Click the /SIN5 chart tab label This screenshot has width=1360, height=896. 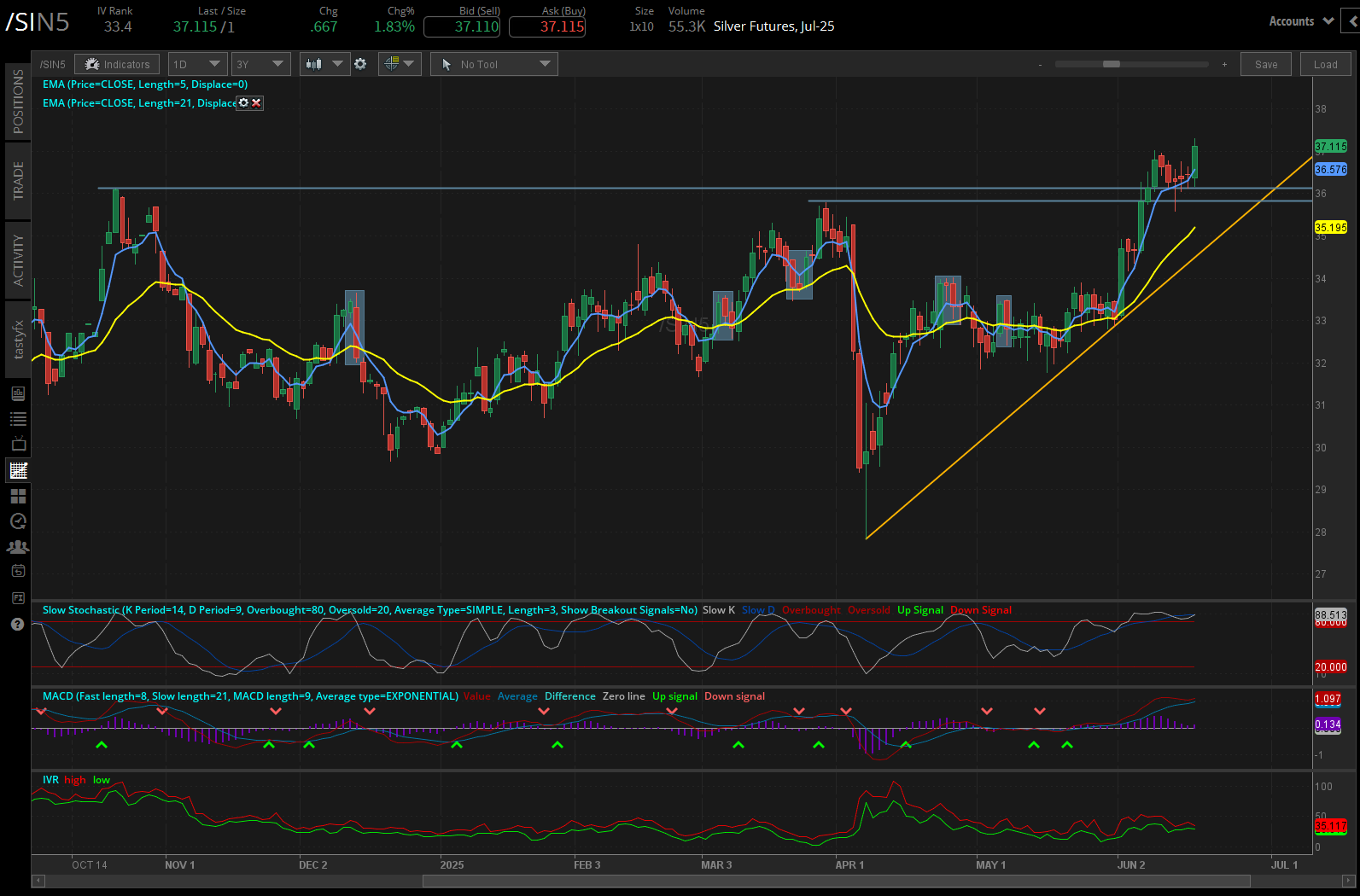53,65
